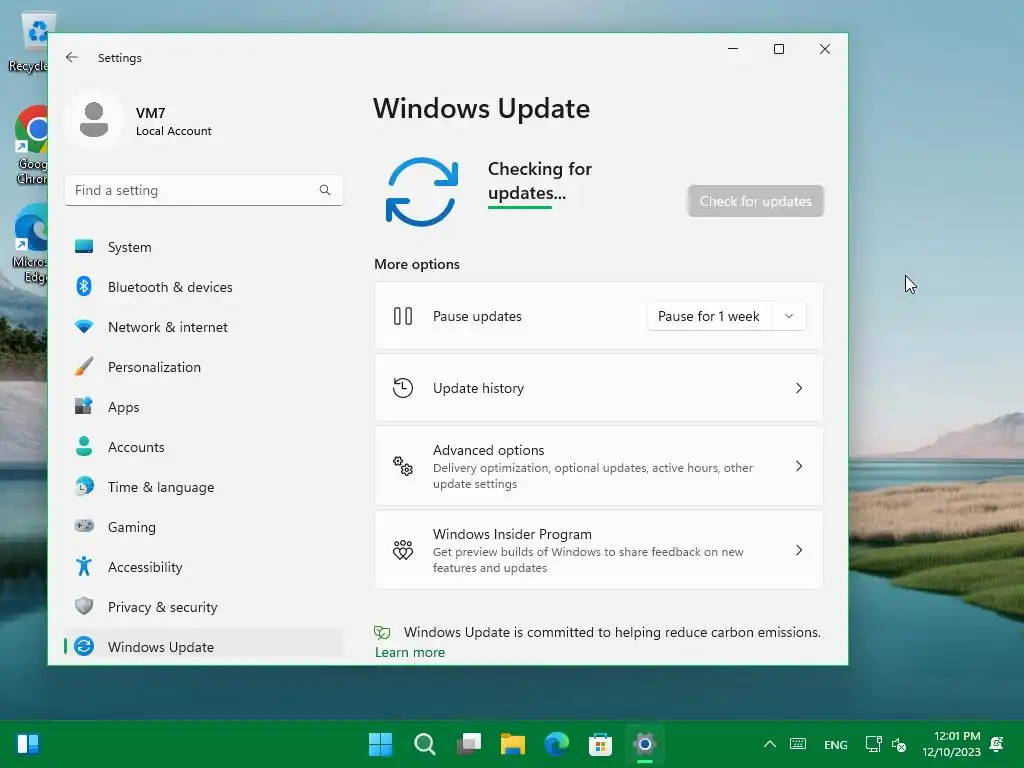The image size is (1024, 768).
Task: Click the System monitor icon in the sidebar
Action: [x=84, y=247]
